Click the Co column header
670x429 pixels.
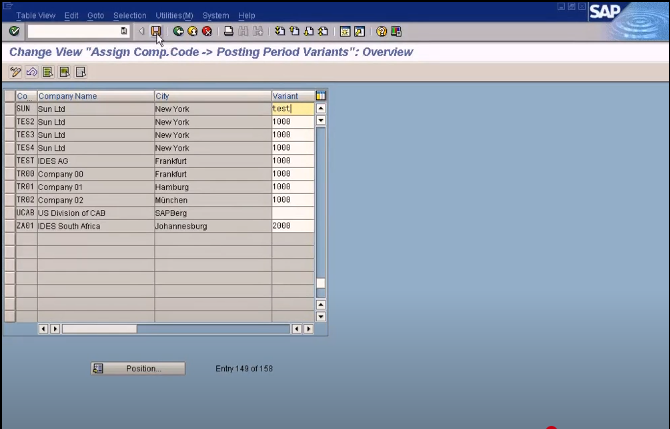tap(26, 96)
